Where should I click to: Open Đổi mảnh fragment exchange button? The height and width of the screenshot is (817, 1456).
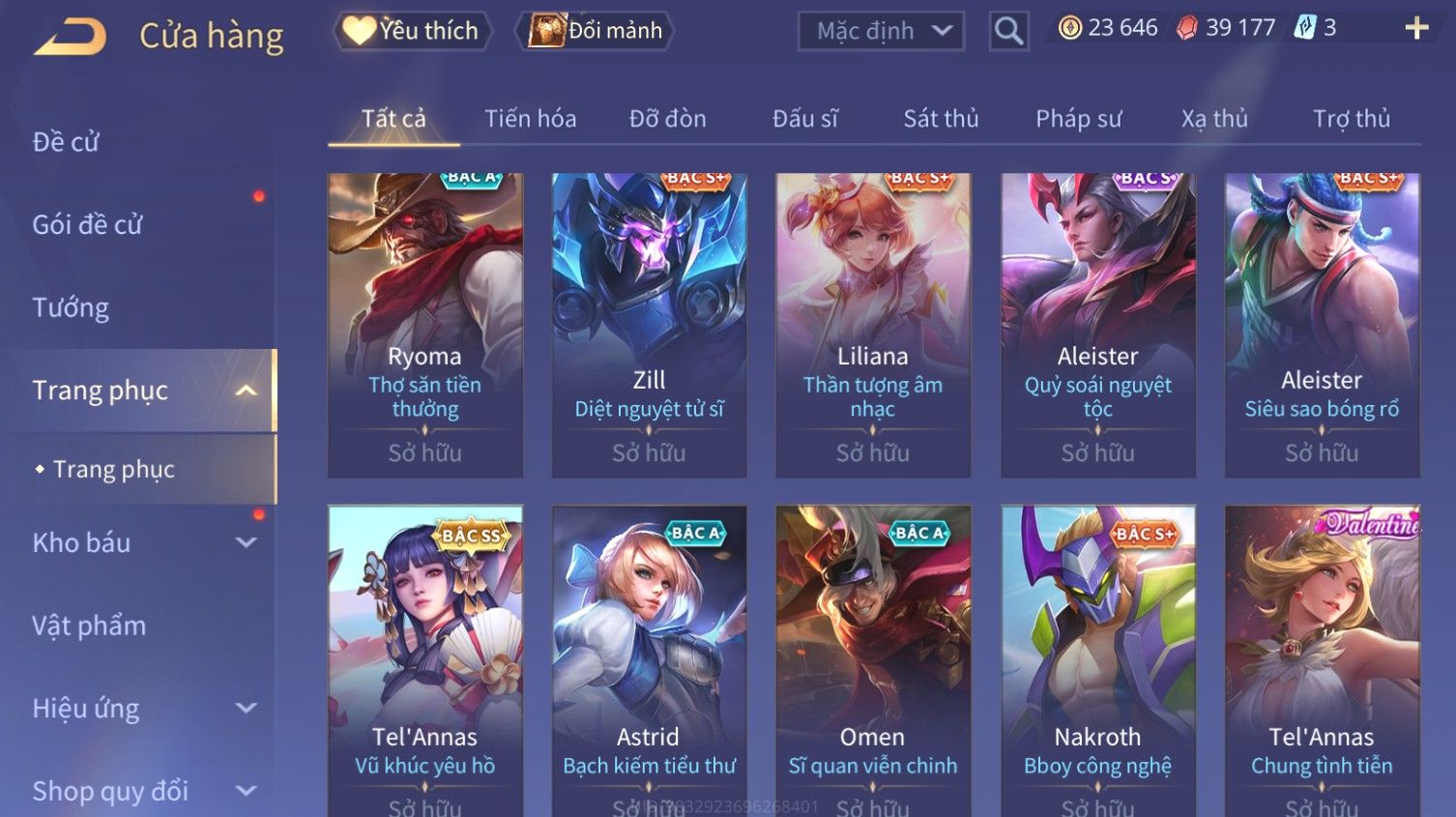click(596, 31)
